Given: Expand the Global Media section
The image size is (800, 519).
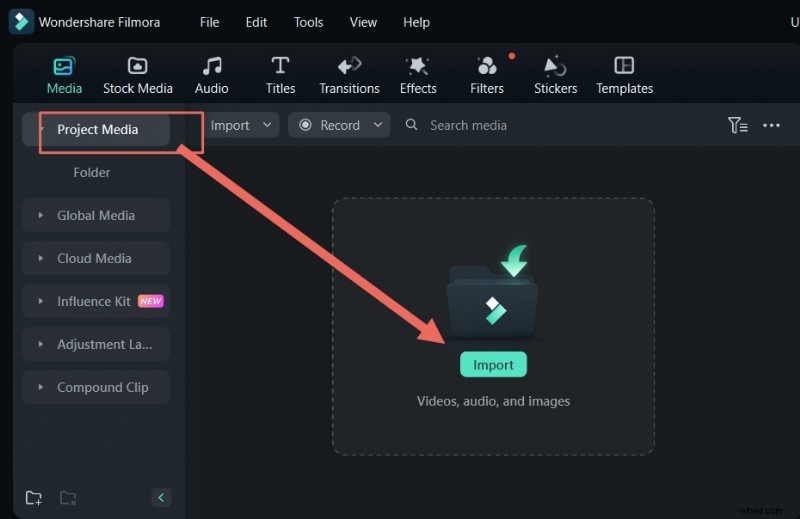Looking at the screenshot, I should (x=95, y=215).
